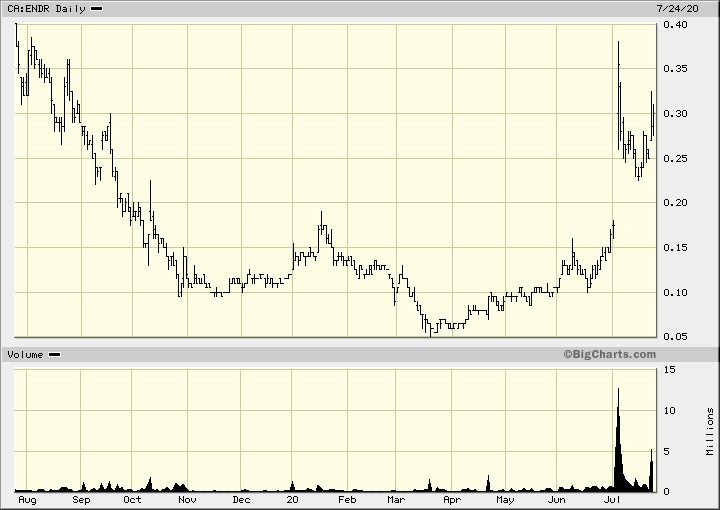Click the 15 tick on the volume axis
Viewport: 720px width, 510px height.
click(x=668, y=370)
